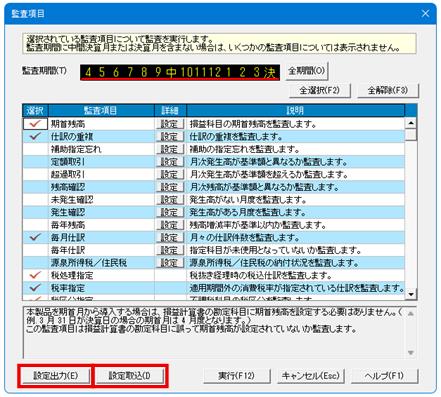The image size is (441, 397).
Task: Click description 月々の仕訳件数を監査します。
Action: tap(245, 238)
